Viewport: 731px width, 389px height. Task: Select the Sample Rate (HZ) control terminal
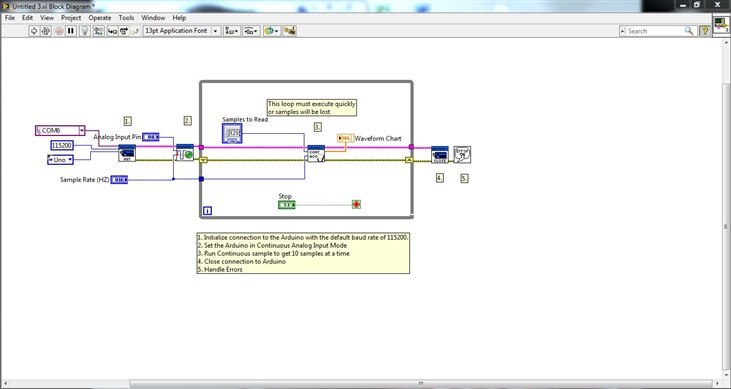pos(119,180)
